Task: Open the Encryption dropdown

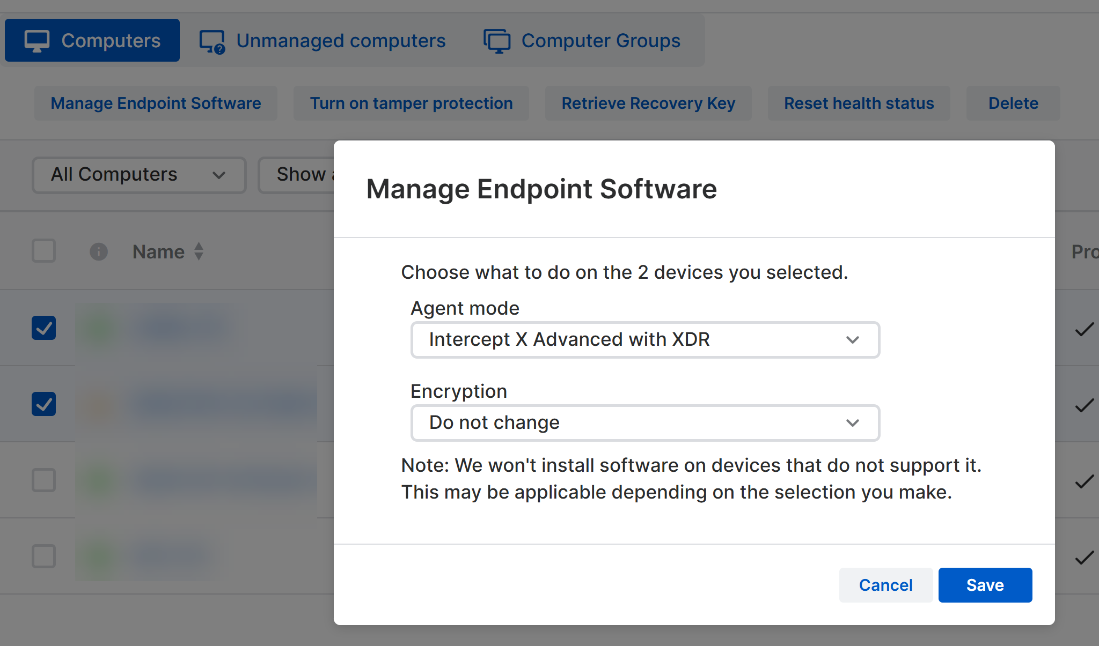Action: [645, 423]
